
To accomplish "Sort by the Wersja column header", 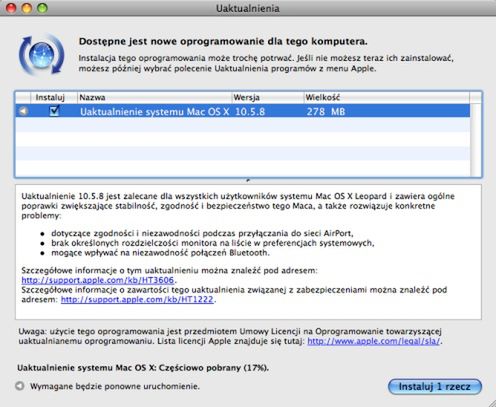I will click(268, 97).
